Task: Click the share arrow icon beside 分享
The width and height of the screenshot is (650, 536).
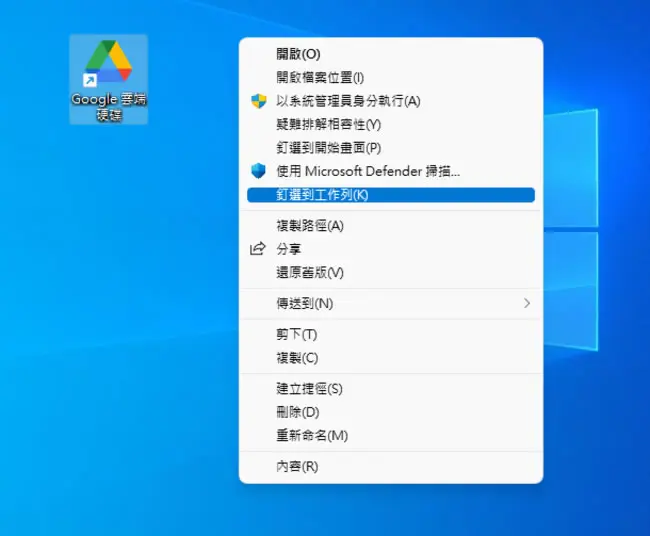Action: 257,249
